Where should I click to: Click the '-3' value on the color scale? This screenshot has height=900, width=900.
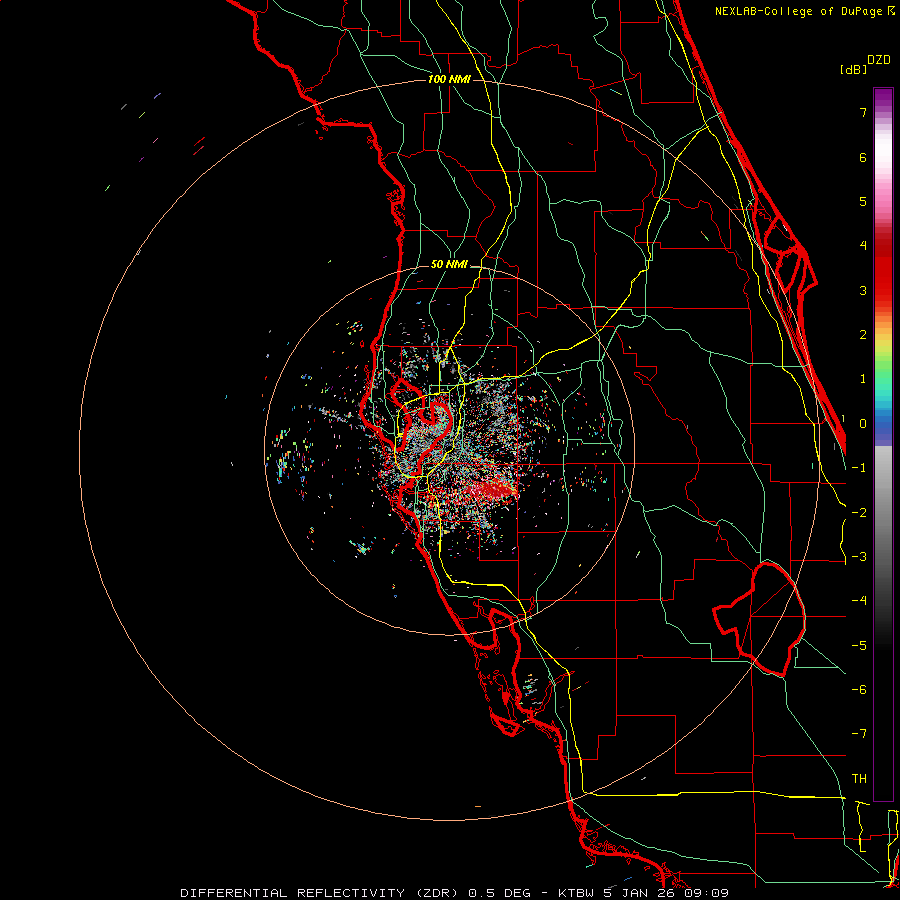859,557
